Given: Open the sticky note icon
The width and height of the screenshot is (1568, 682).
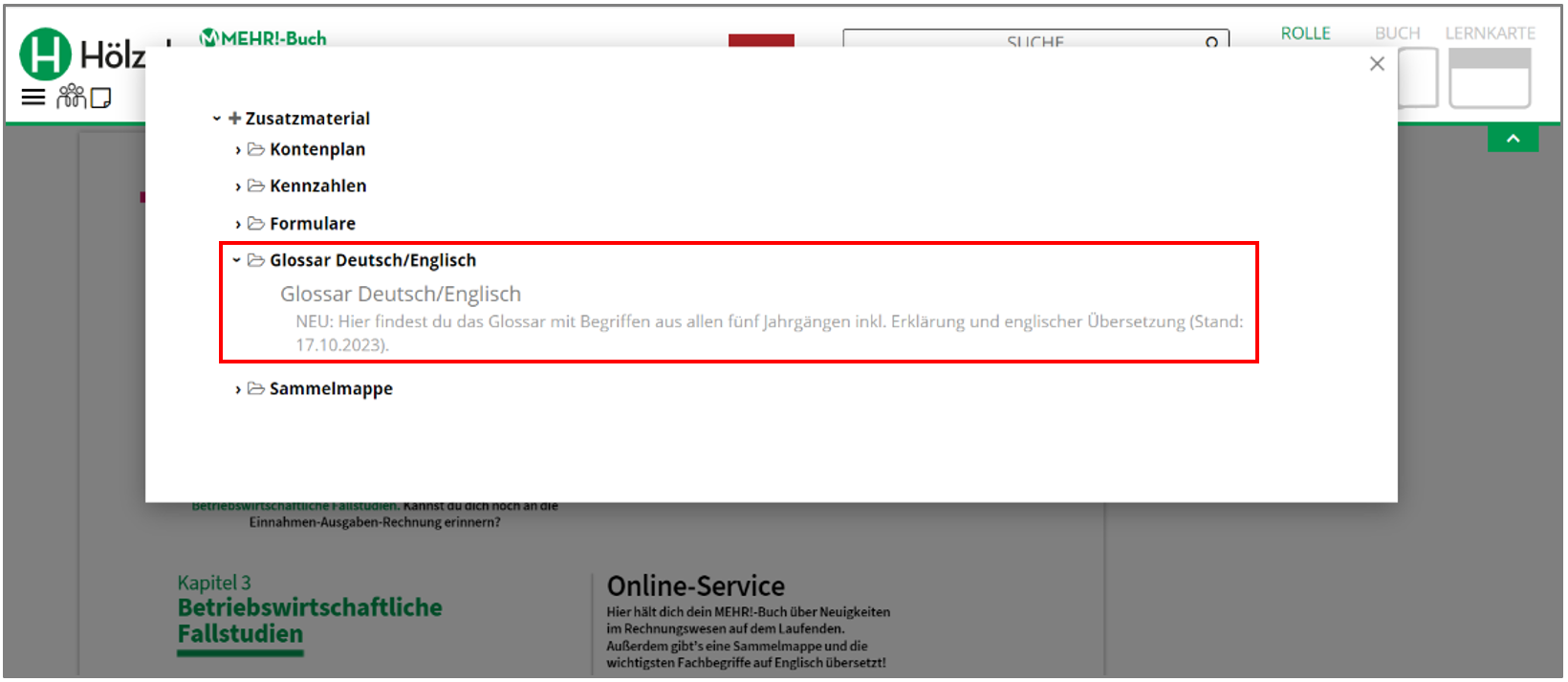Looking at the screenshot, I should (100, 98).
